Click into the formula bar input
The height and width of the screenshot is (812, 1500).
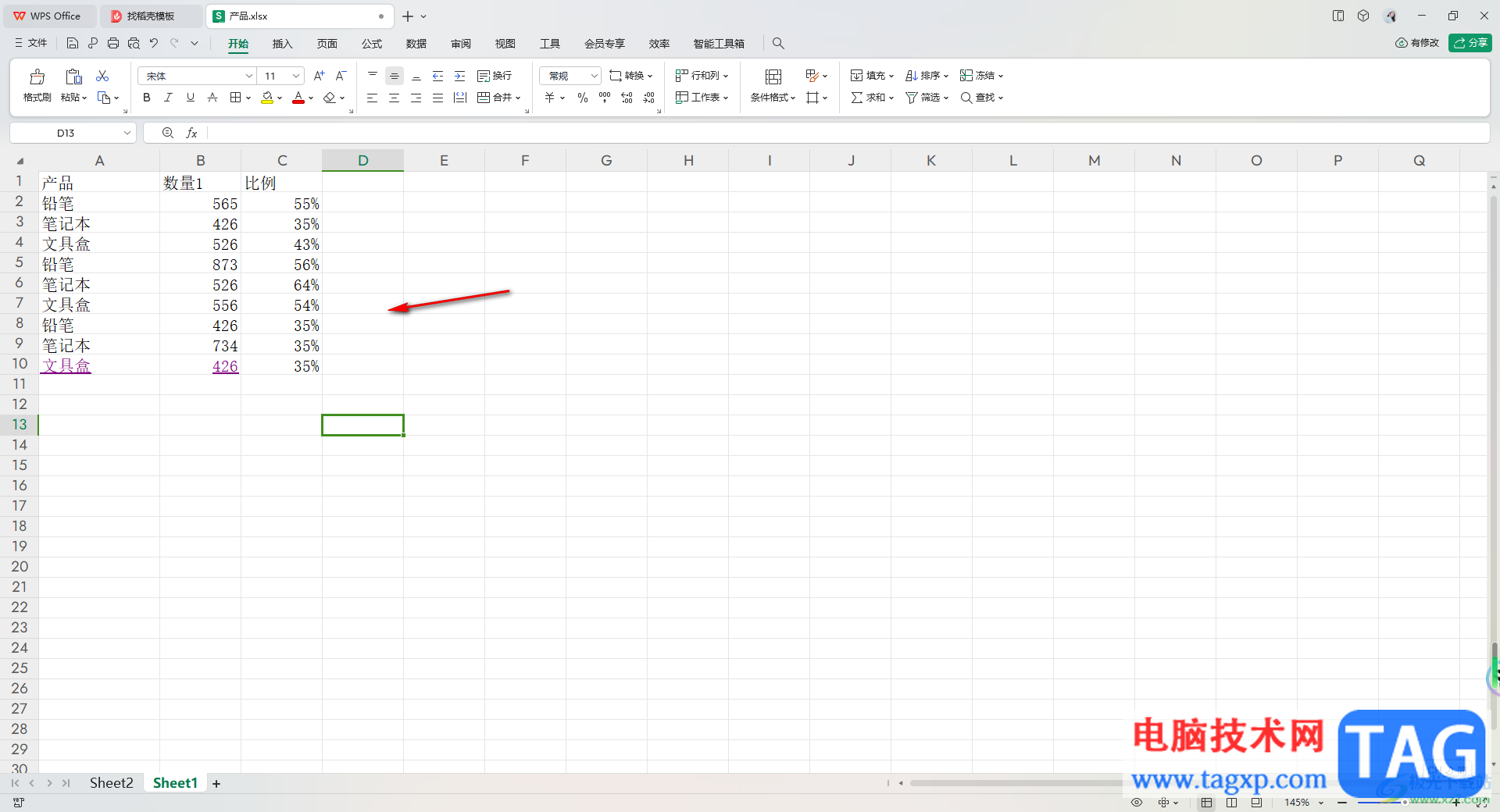848,133
